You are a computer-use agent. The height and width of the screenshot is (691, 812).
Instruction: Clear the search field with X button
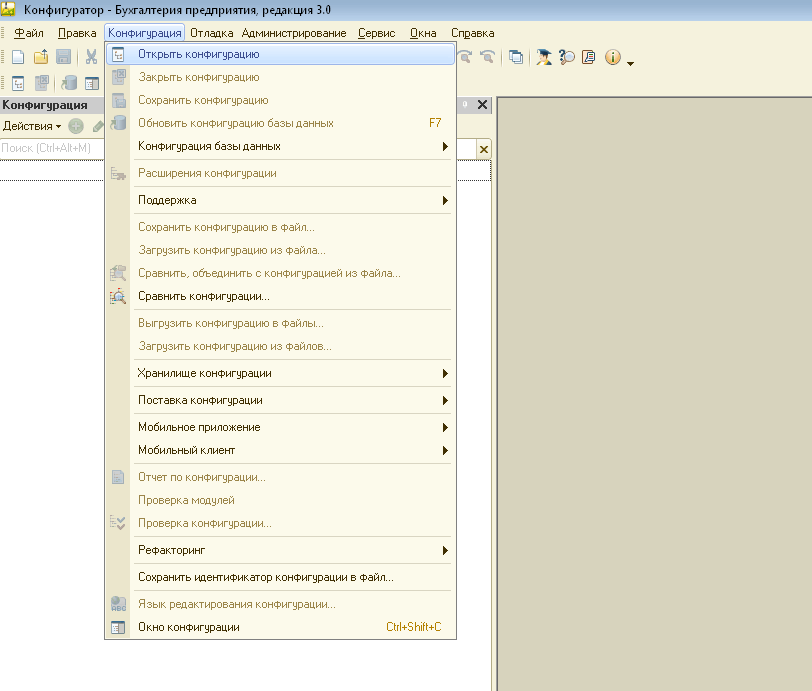pyautogui.click(x=484, y=149)
